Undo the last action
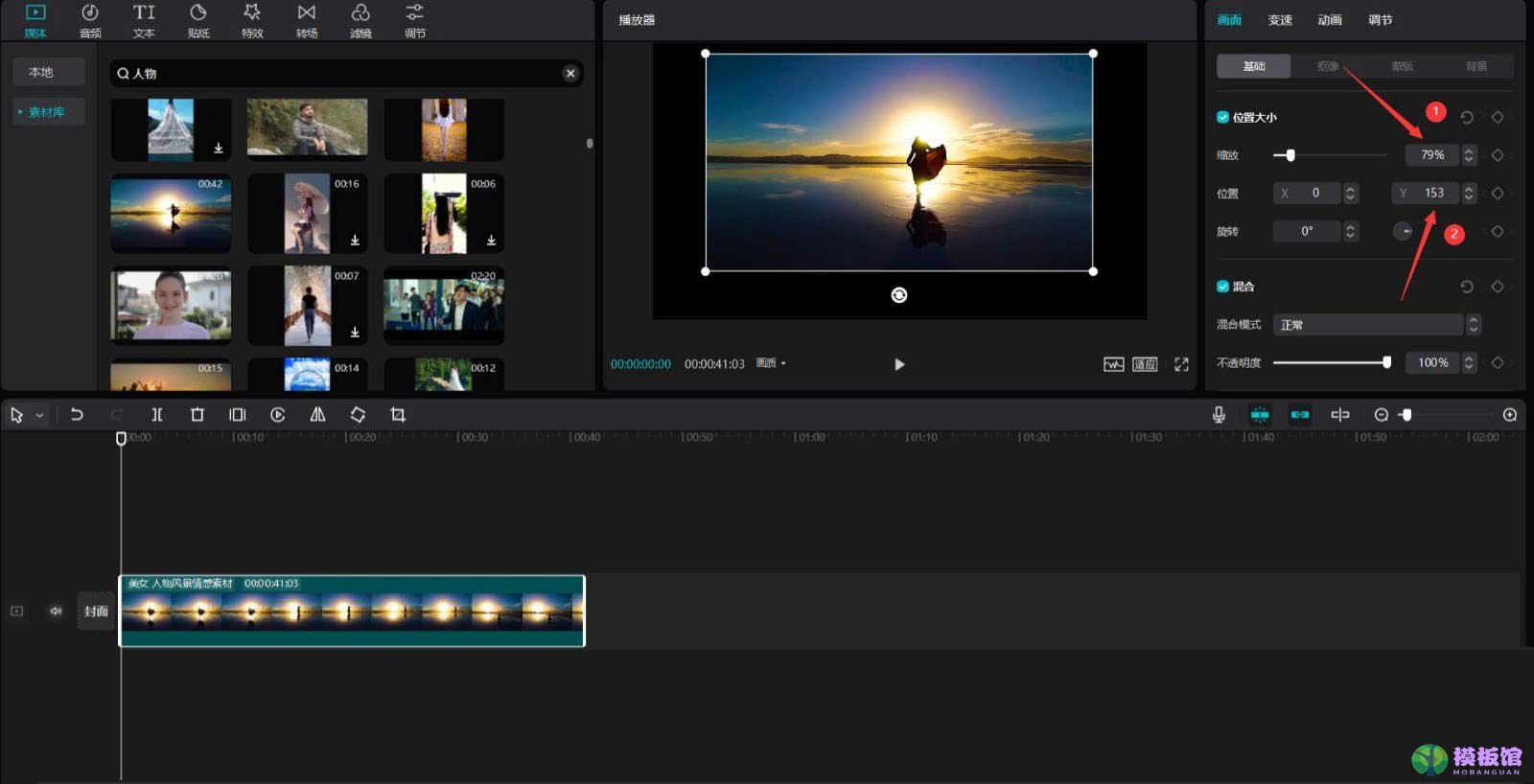 pos(77,415)
